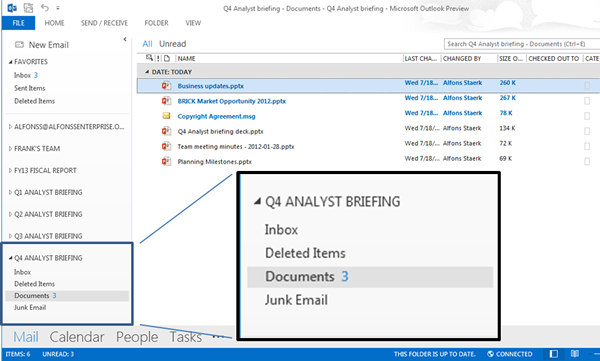Click the search Q4 Analyst briefing documents box
Image resolution: width=600 pixels, height=361 pixels.
click(522, 44)
